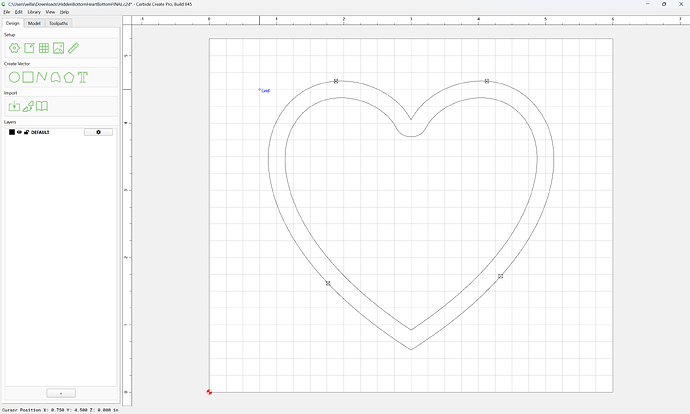
Task: Toggle the lock on DEFAULT layer
Action: [26, 132]
